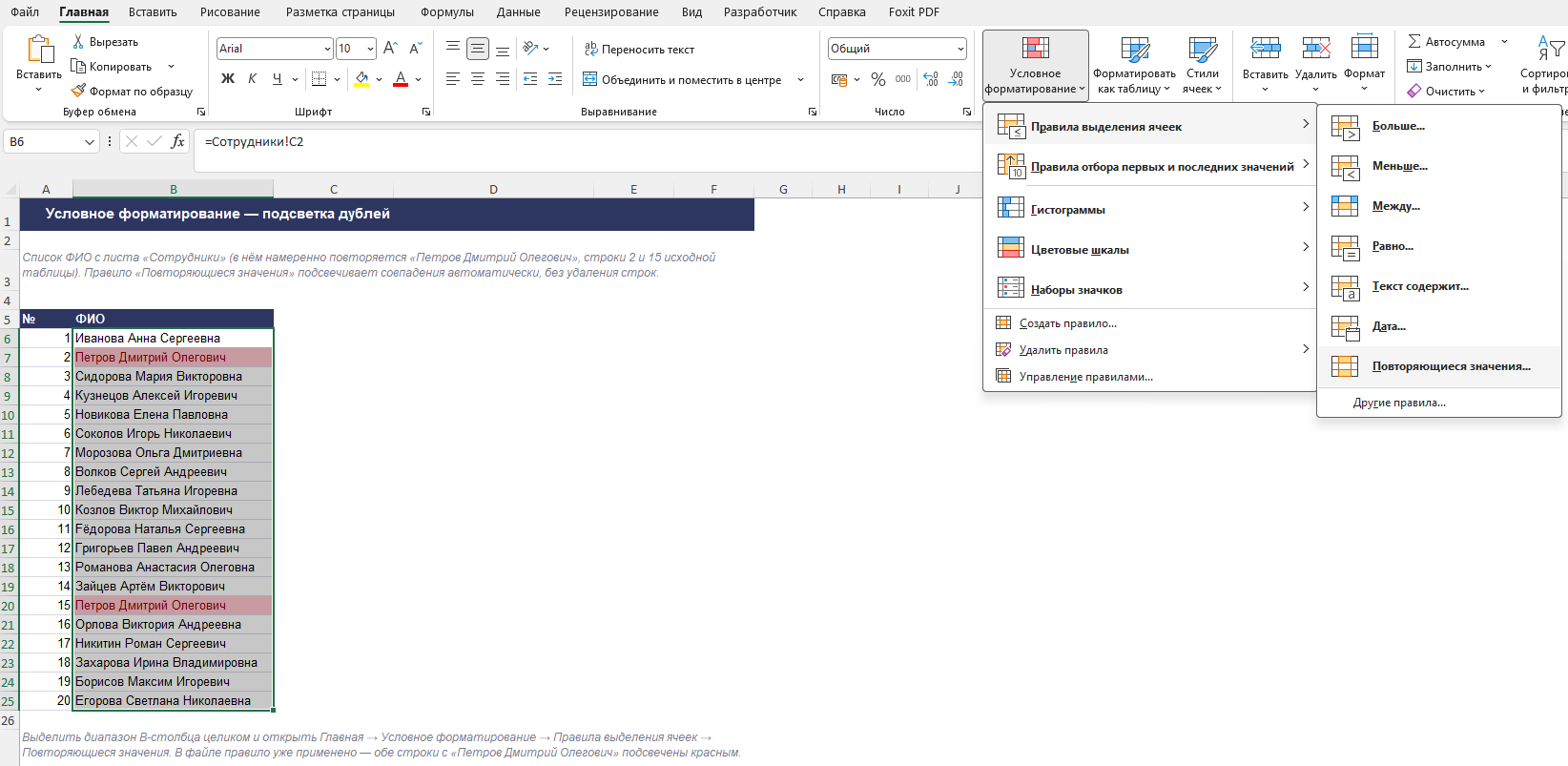
Task: Apply the yellow fill color bucket
Action: (x=361, y=79)
